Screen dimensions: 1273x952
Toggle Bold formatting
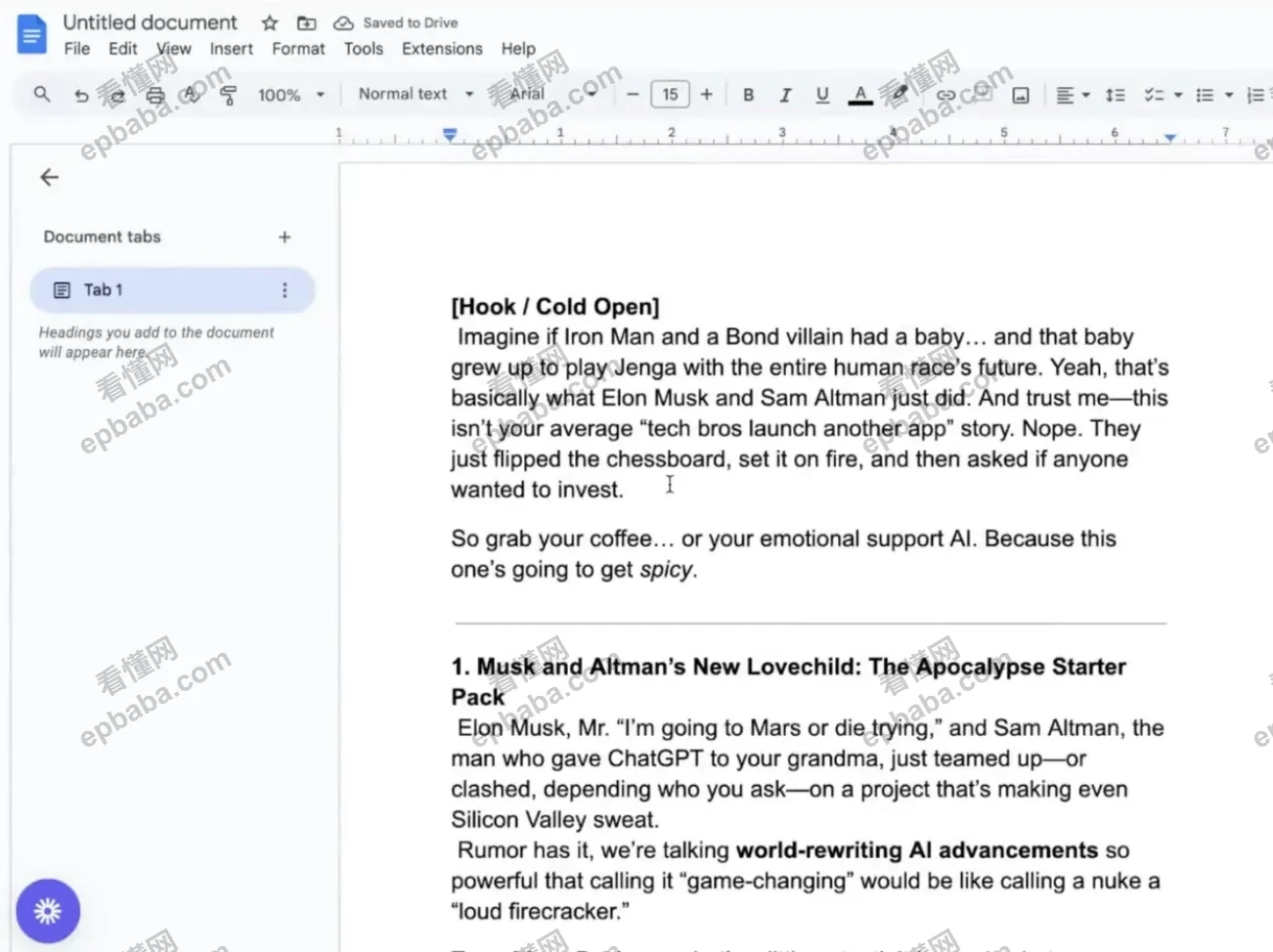coord(748,95)
